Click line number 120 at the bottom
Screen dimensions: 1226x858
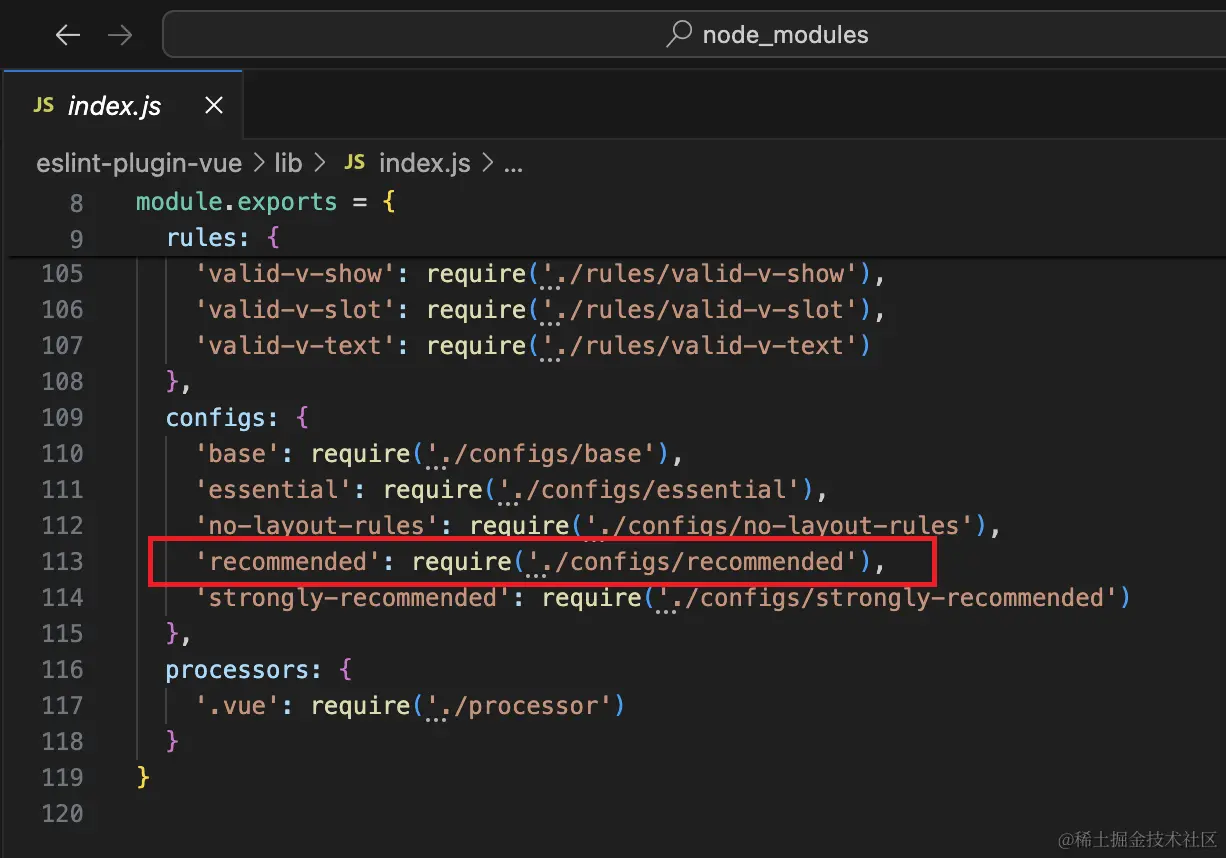62,813
